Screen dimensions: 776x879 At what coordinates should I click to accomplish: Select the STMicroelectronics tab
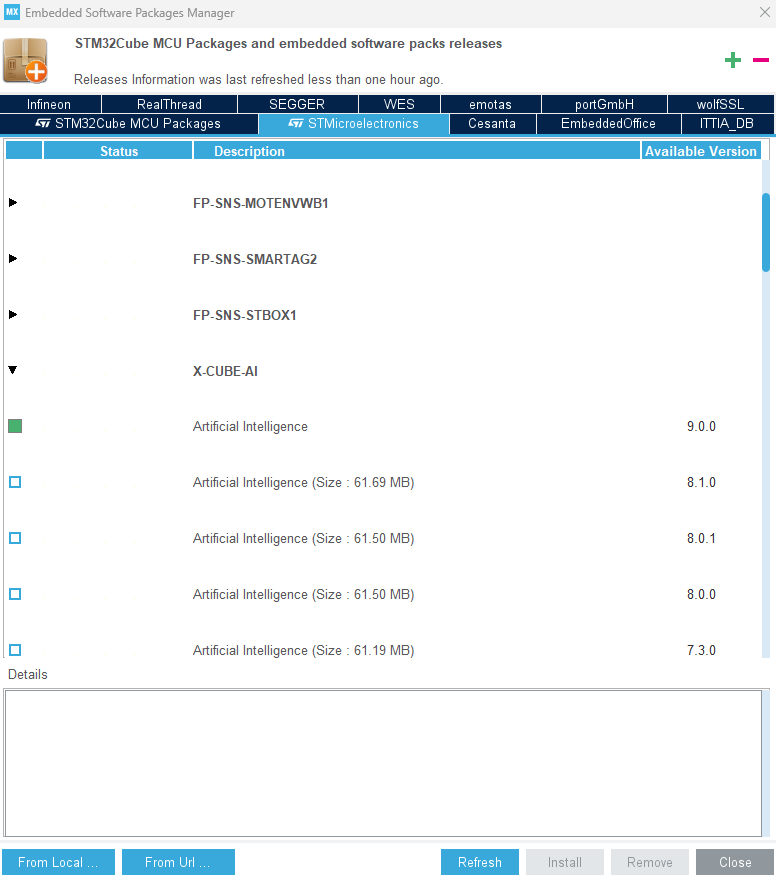[x=354, y=124]
